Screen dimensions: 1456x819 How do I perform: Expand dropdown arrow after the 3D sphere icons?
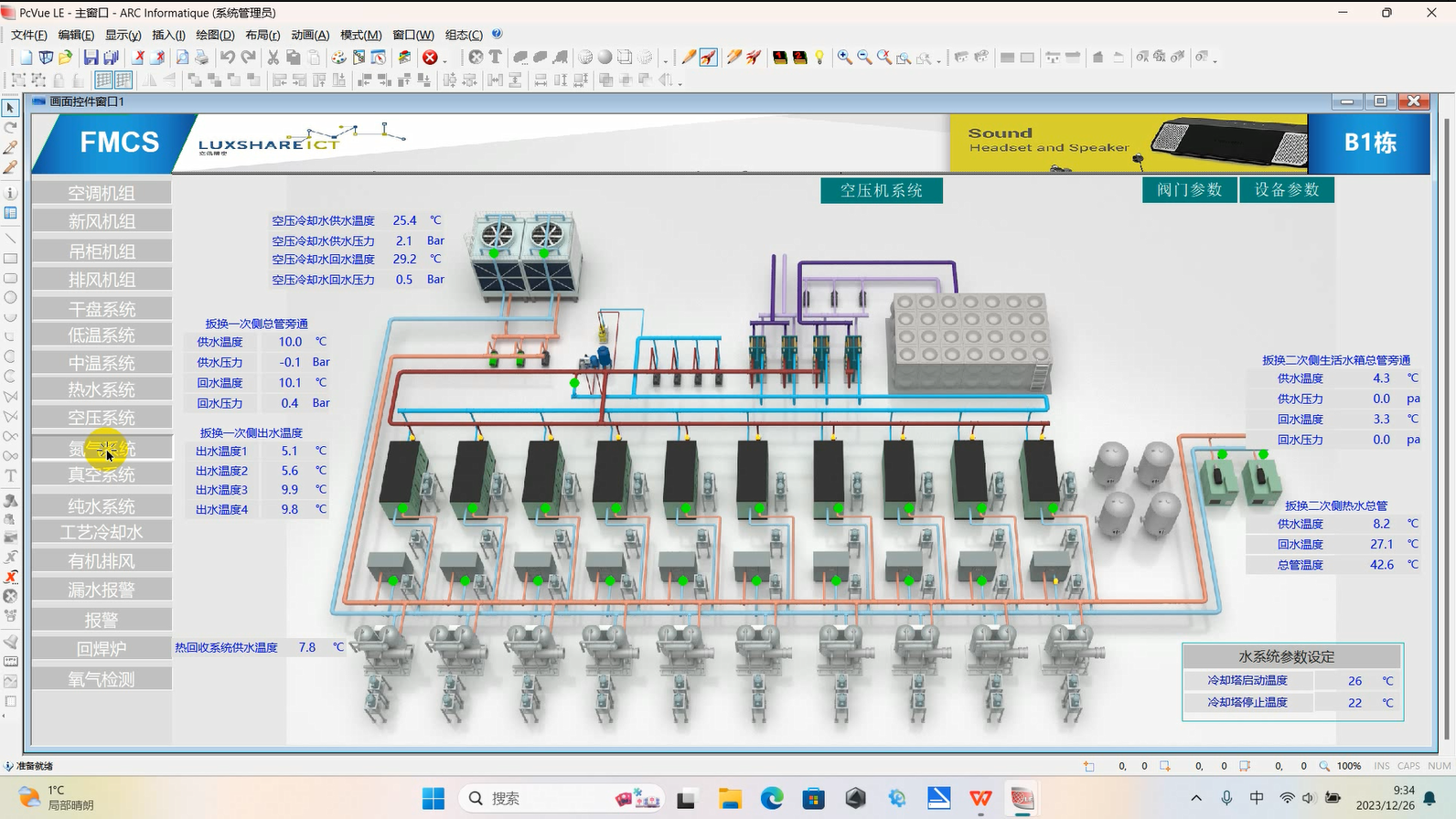click(x=666, y=60)
